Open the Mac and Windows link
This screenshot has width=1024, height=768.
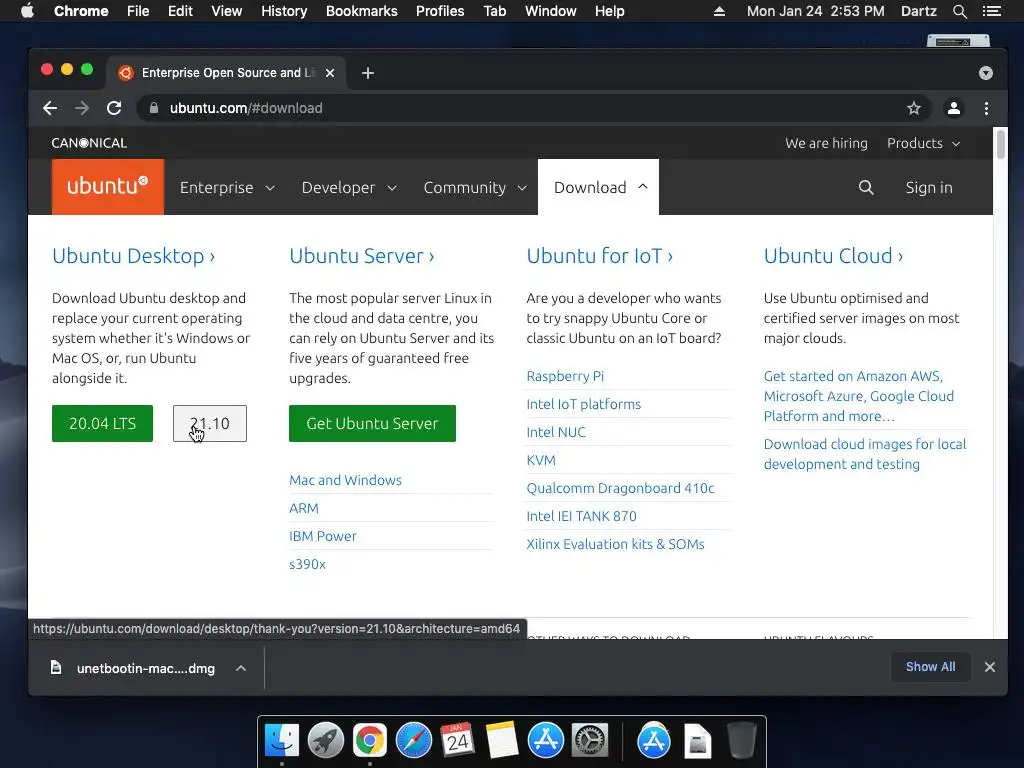pyautogui.click(x=345, y=480)
